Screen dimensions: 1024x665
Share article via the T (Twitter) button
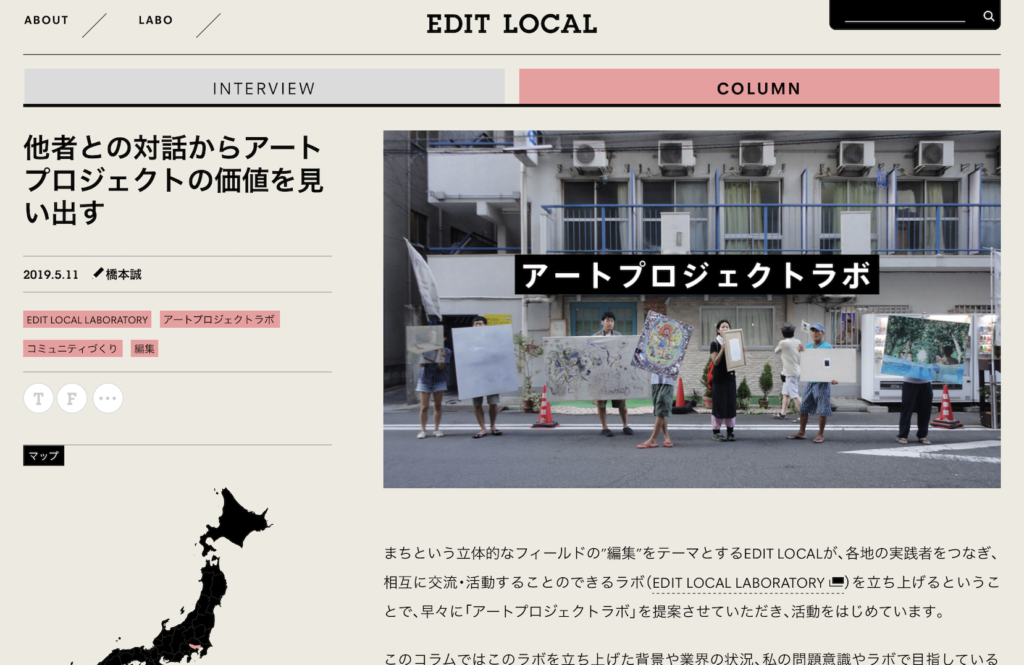(38, 398)
